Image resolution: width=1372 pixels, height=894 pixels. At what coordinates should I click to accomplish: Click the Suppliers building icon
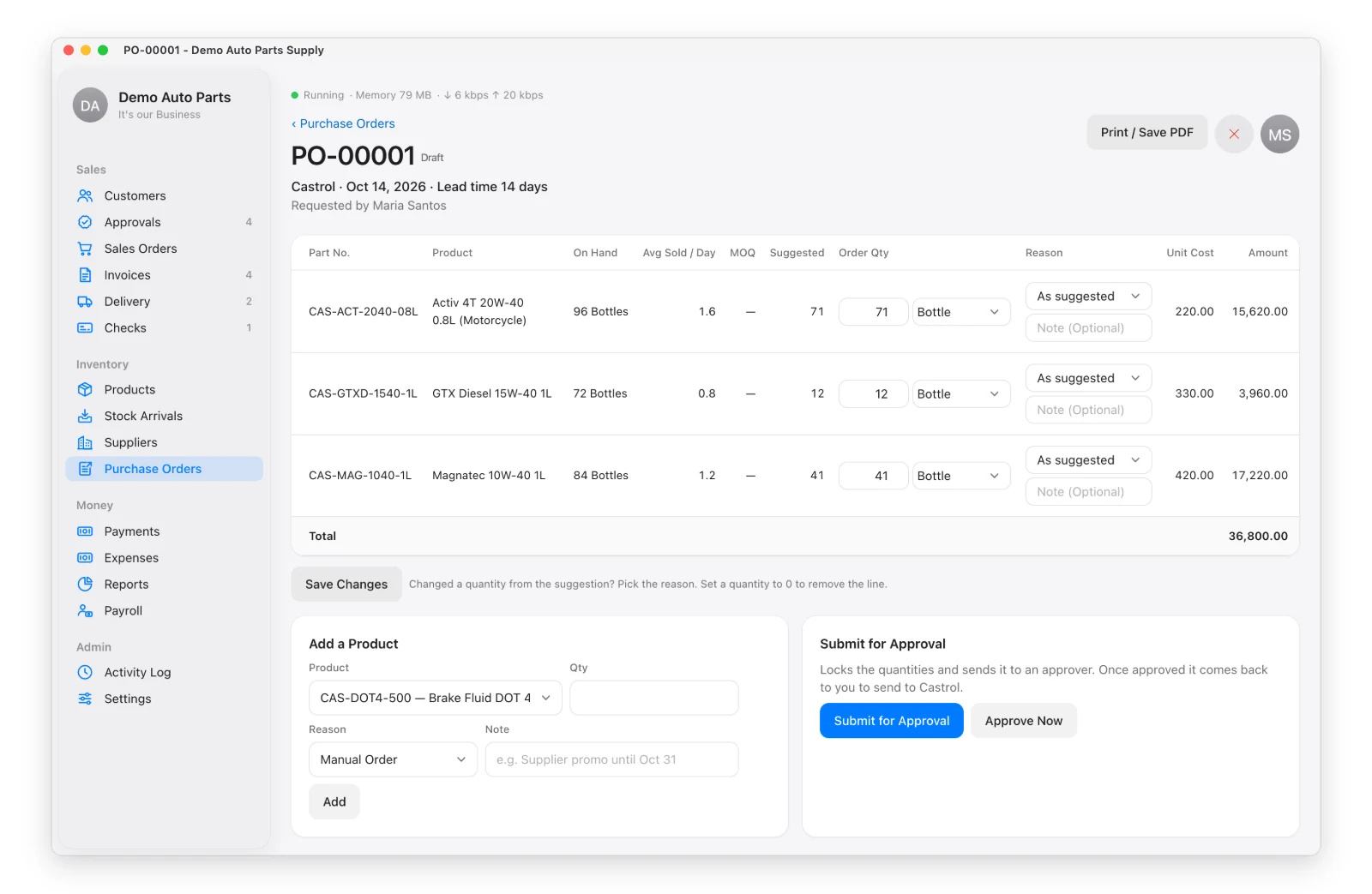click(x=85, y=443)
